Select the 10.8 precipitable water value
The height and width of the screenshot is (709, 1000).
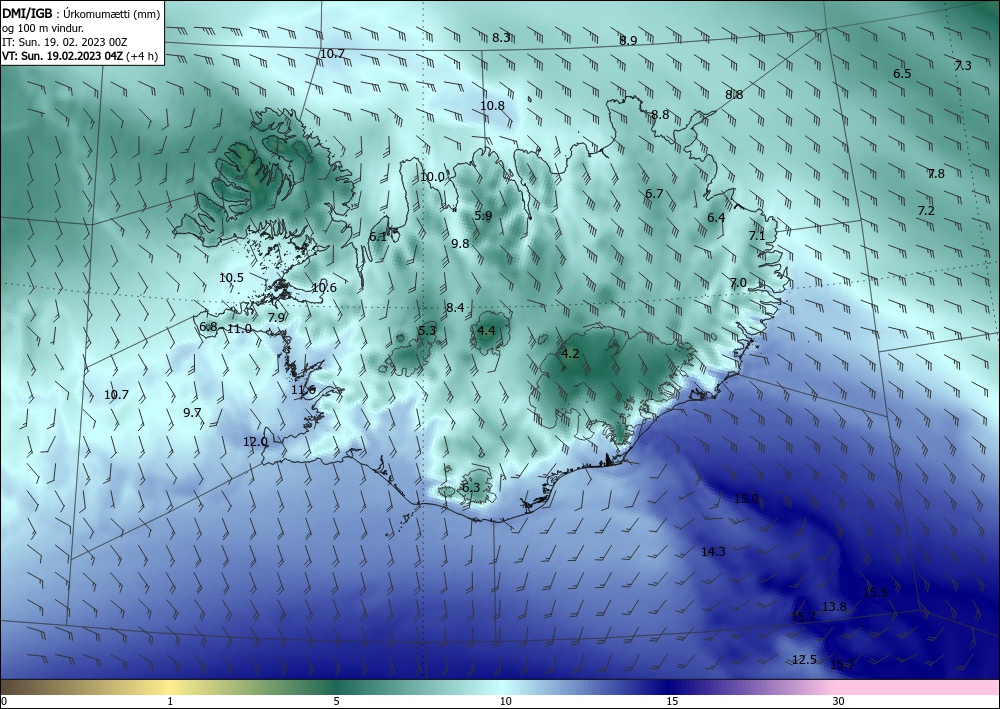[492, 106]
